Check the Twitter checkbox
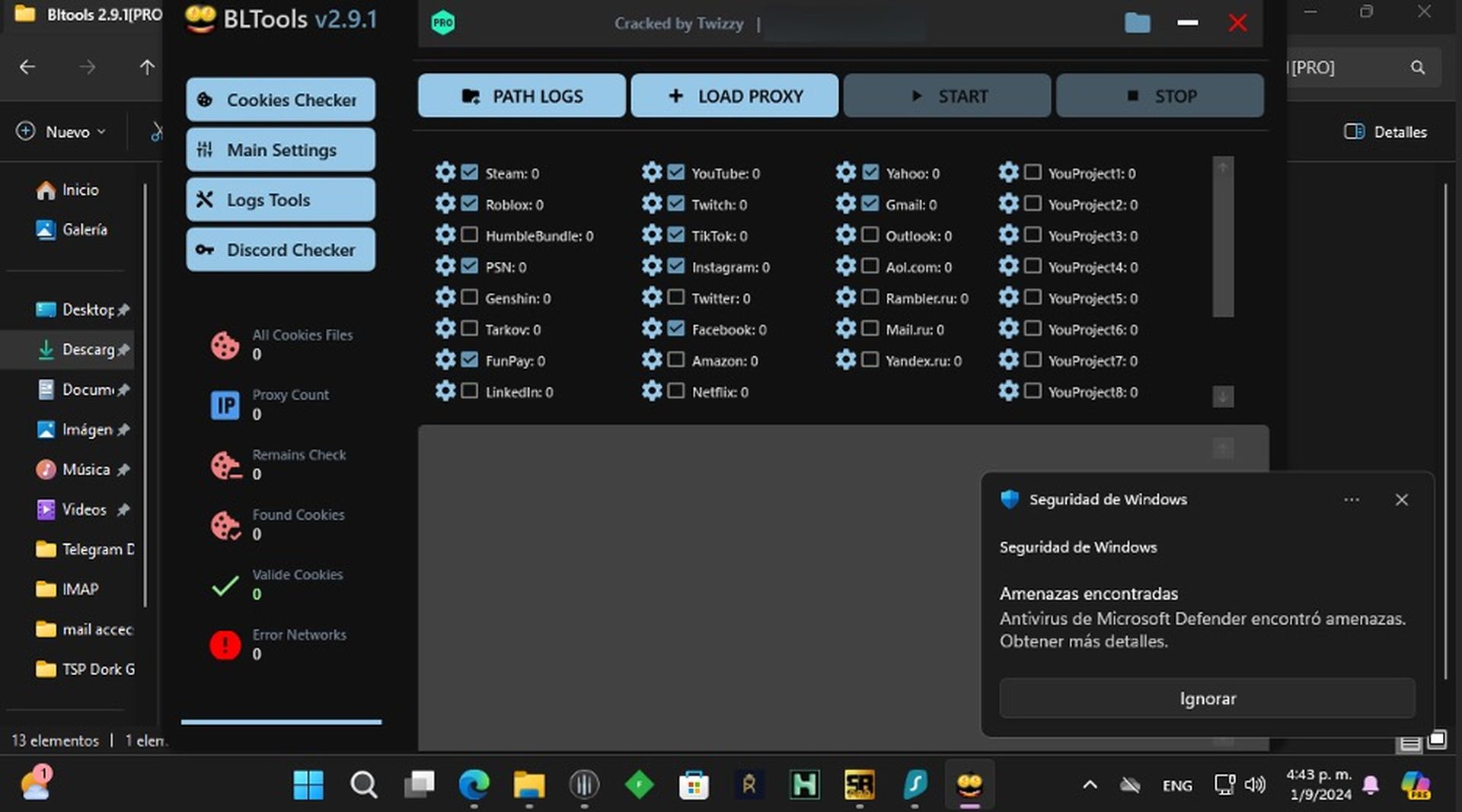This screenshot has width=1462, height=812. (x=676, y=298)
